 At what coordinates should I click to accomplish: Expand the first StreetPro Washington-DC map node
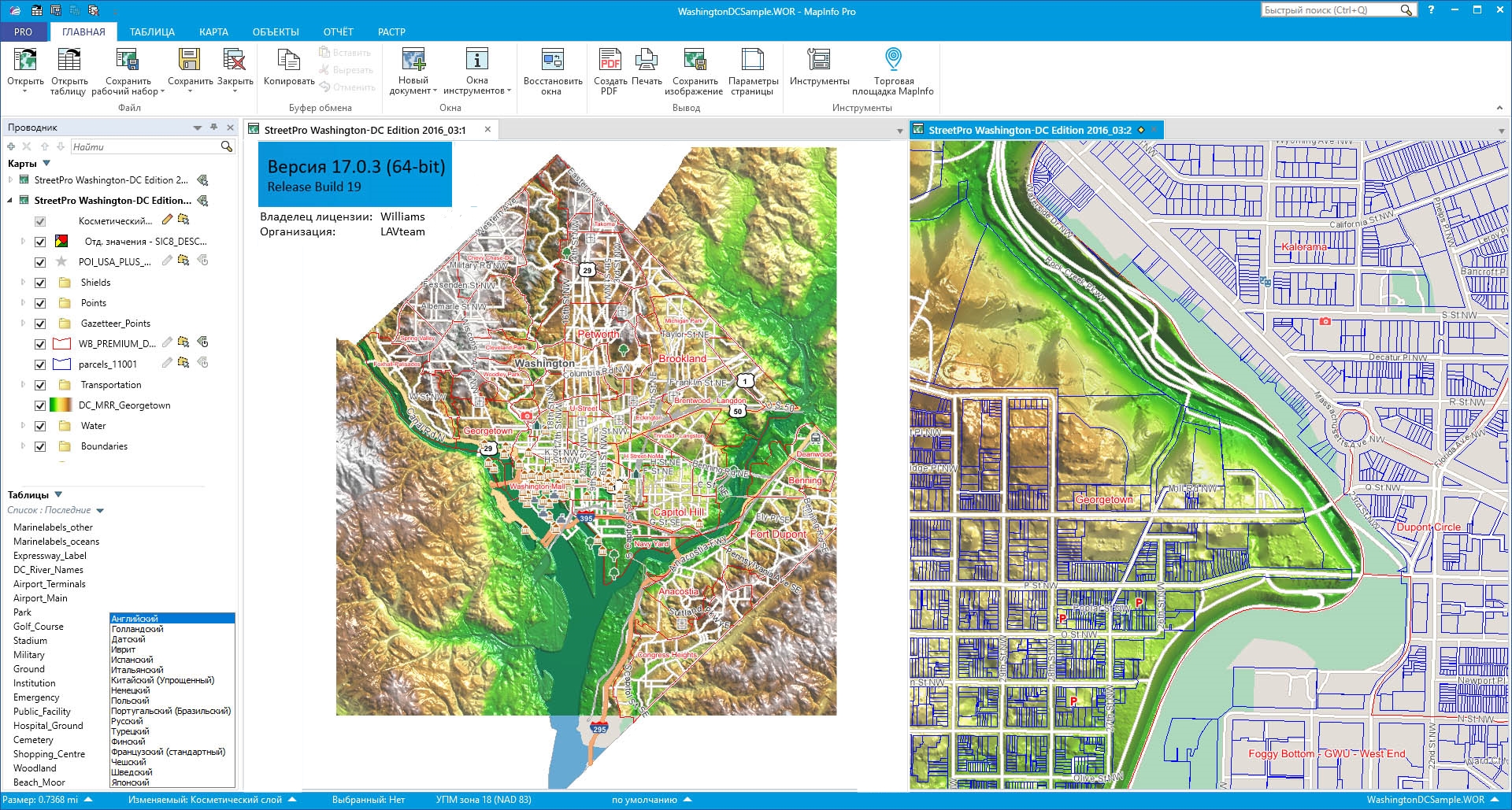(10, 180)
